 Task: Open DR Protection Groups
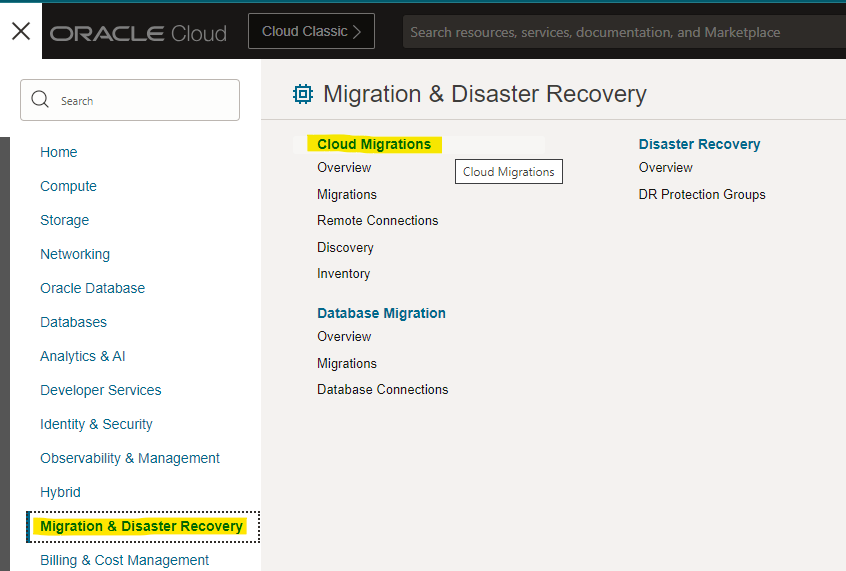click(x=702, y=194)
